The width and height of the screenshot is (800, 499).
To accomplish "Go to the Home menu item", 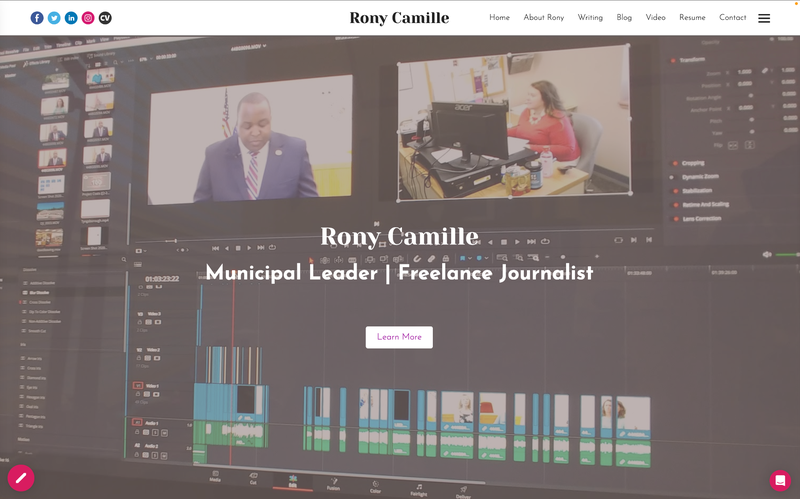I will click(499, 18).
